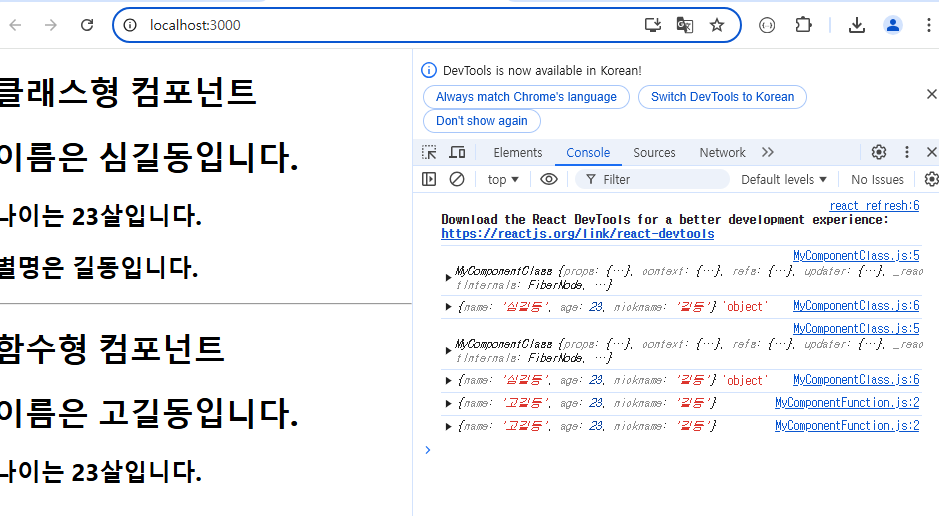Click the text 이름은 고길동입니다.

tap(149, 413)
